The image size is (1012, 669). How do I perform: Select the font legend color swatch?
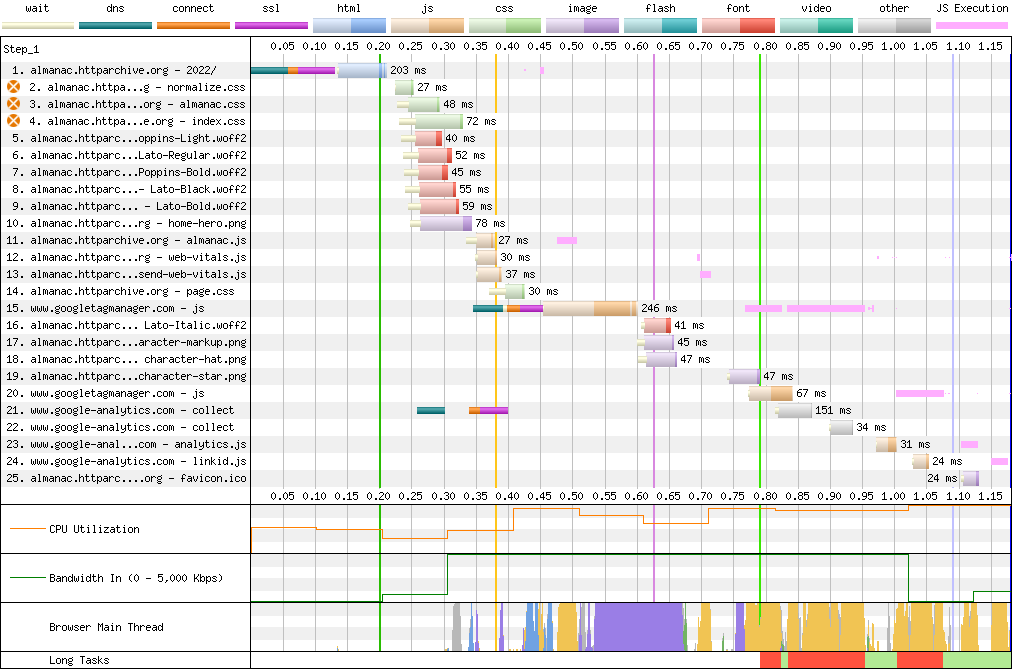pos(737,25)
